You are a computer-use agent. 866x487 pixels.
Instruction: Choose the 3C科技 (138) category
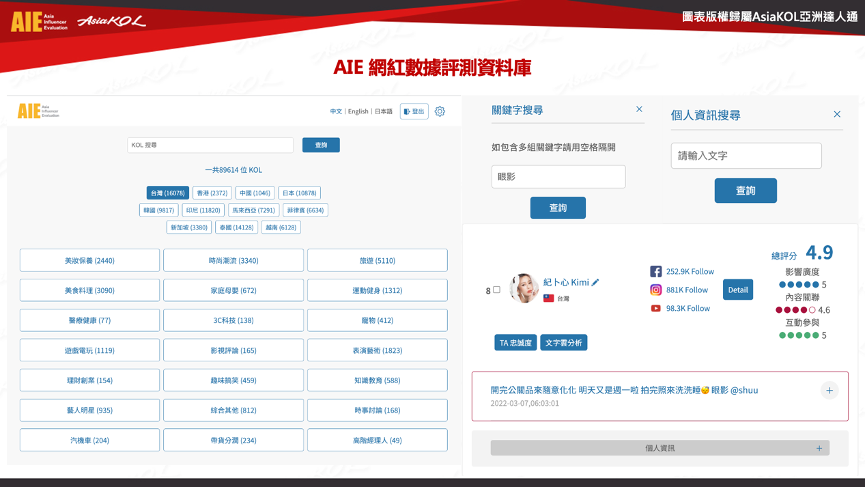click(234, 320)
